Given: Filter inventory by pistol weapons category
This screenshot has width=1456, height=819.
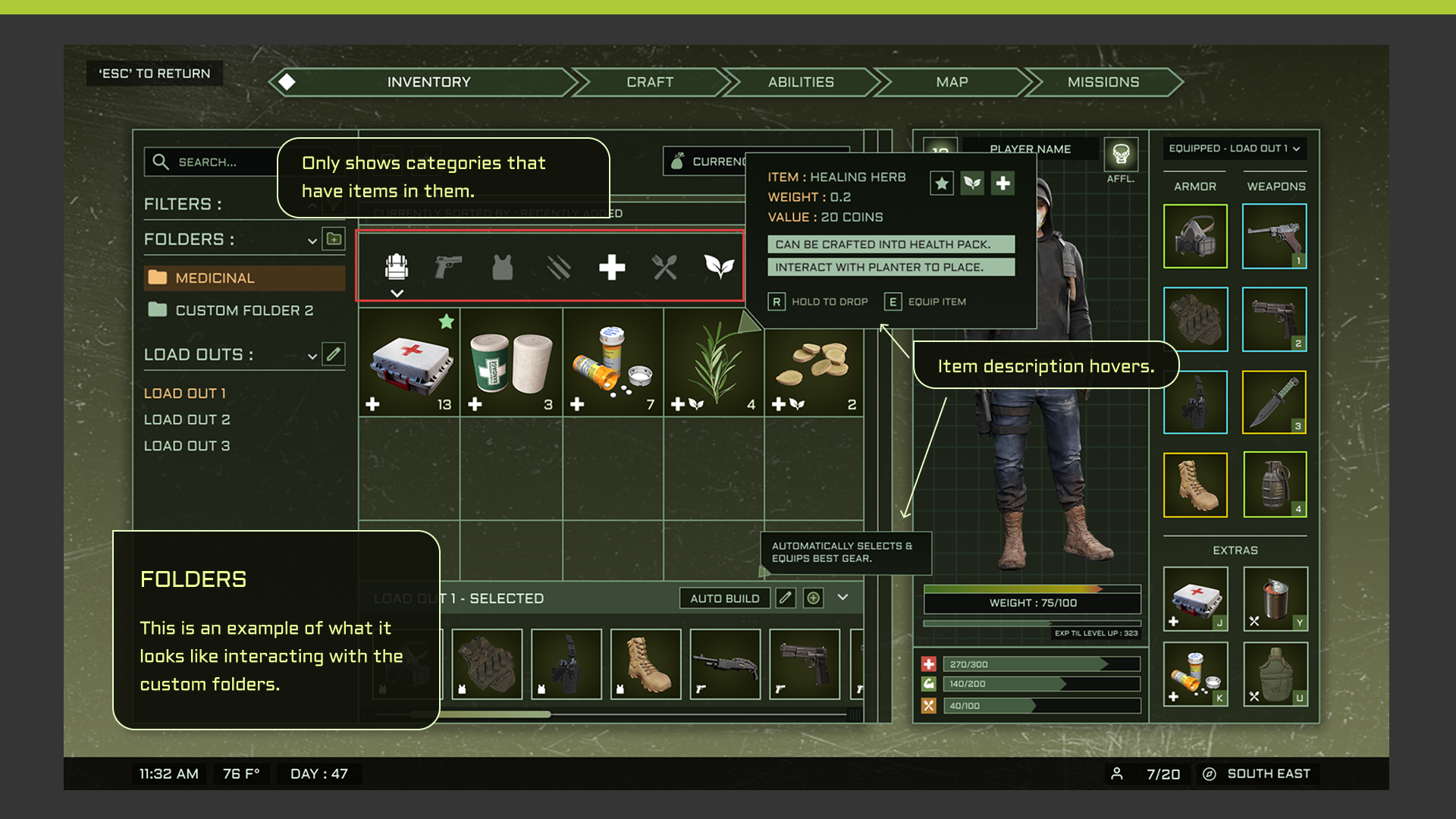Looking at the screenshot, I should click(448, 267).
